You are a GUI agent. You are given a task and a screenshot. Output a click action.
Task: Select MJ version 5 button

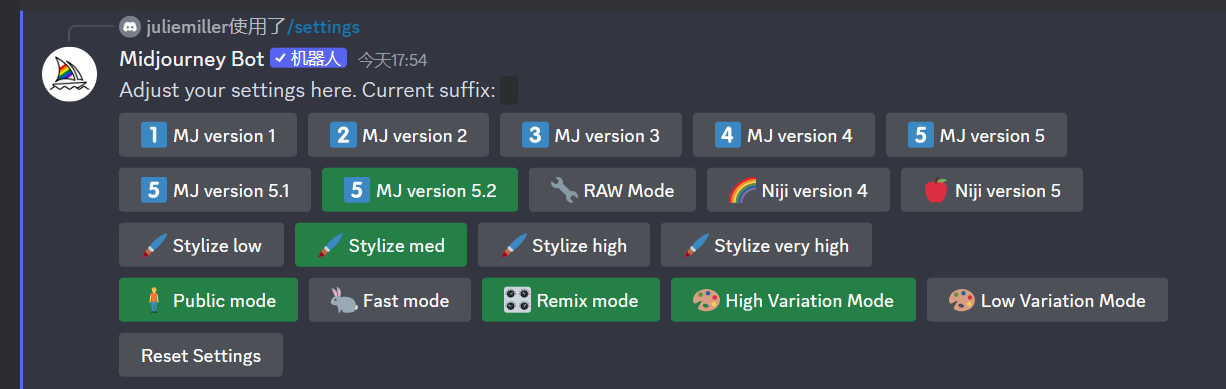coord(976,135)
